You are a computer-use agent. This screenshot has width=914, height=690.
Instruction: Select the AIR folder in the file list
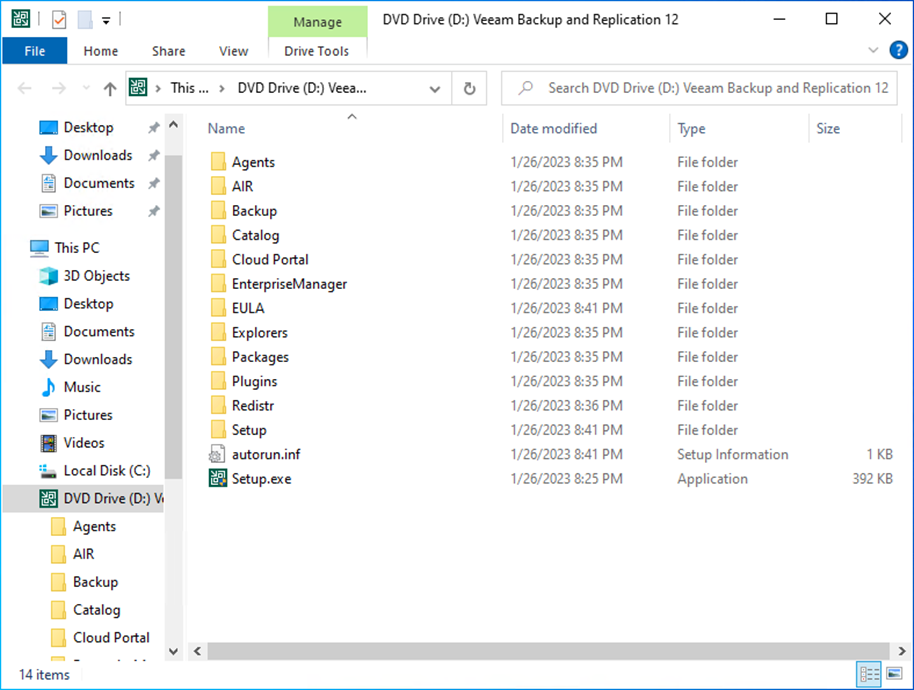[242, 186]
